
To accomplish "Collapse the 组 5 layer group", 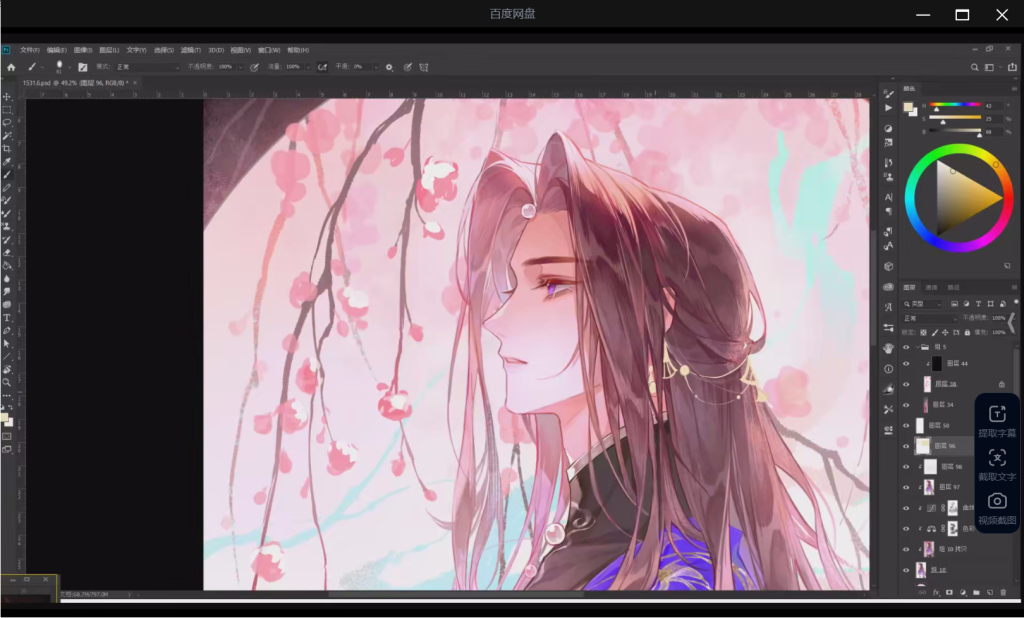I will tap(917, 346).
